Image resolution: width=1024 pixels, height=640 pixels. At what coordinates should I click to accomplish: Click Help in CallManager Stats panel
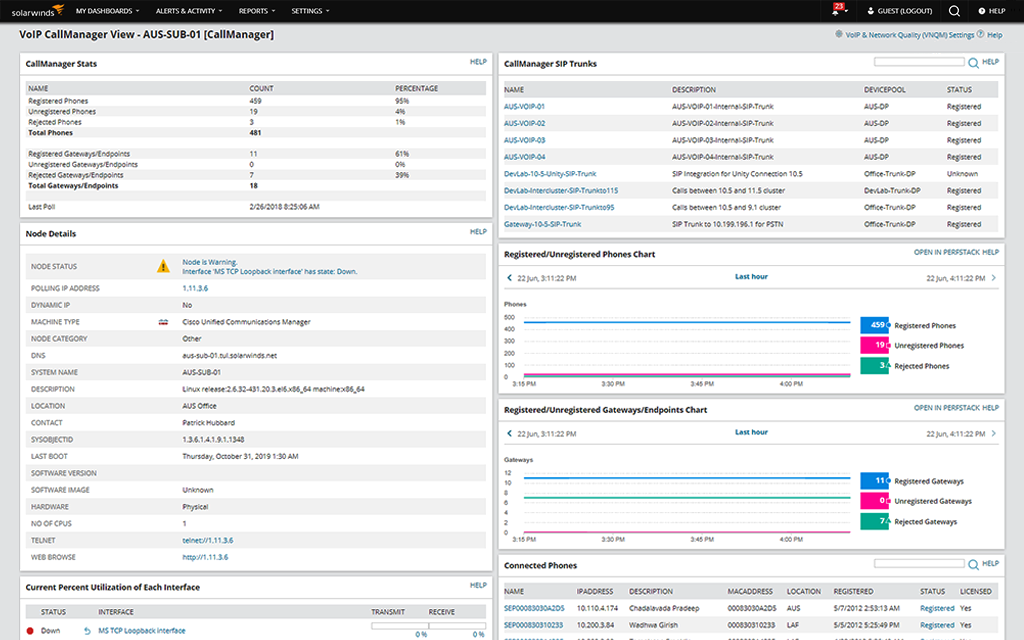tap(478, 62)
